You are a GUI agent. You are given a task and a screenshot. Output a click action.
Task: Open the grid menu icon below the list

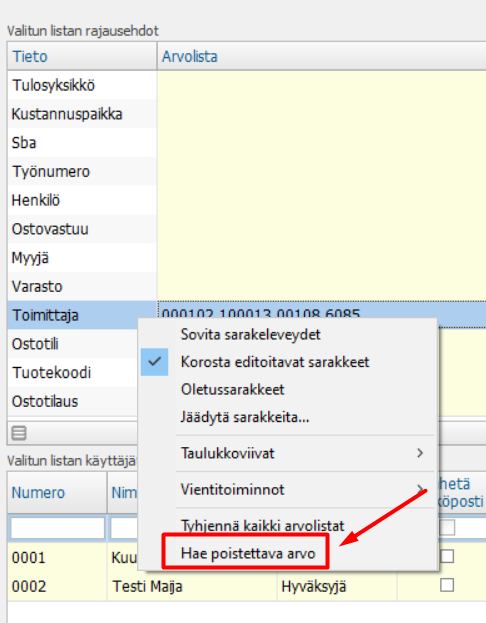coord(19,433)
